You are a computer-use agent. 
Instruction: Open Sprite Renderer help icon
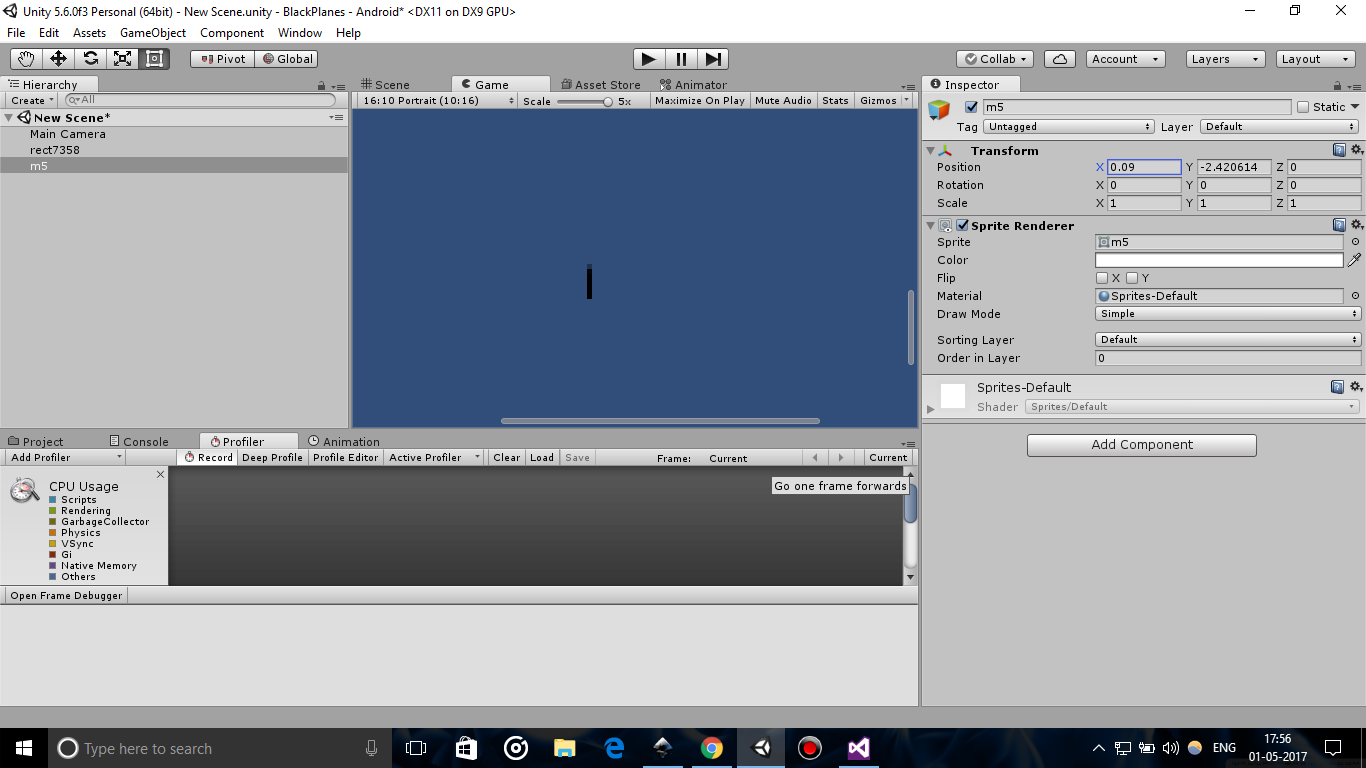click(1339, 225)
